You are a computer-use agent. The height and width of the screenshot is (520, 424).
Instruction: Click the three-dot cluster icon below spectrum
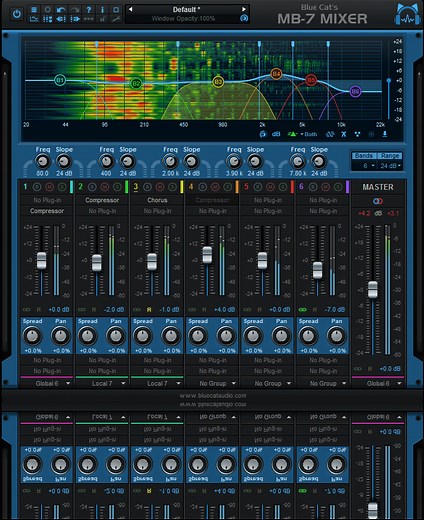point(357,134)
